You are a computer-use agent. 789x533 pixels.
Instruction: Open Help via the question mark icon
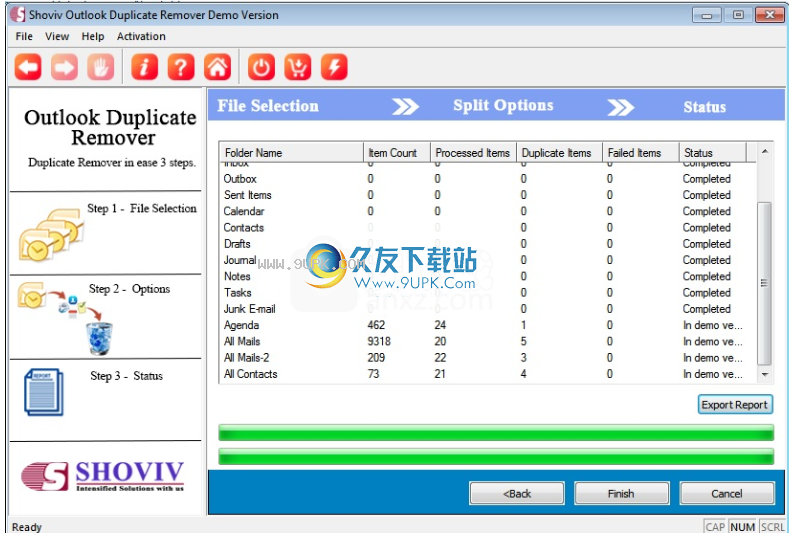(x=181, y=67)
